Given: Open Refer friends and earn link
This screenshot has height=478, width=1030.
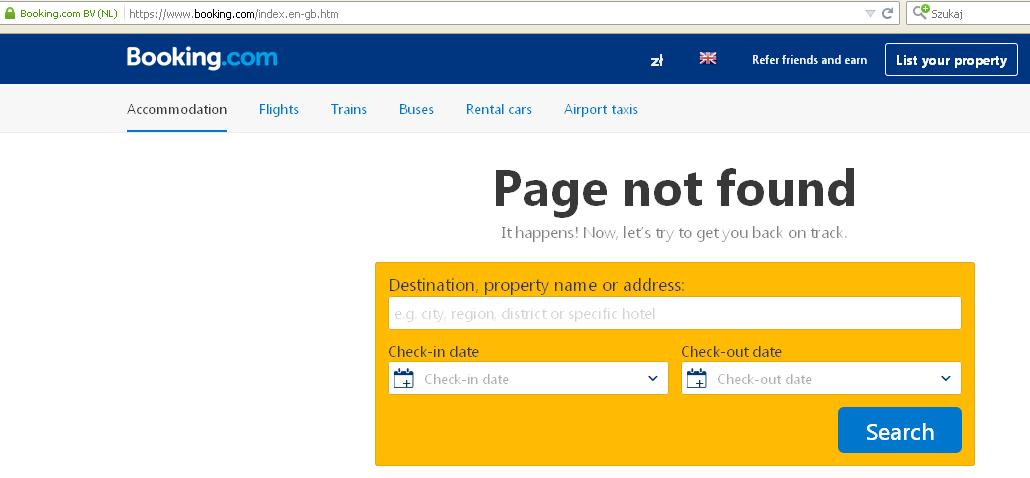Looking at the screenshot, I should coord(809,60).
